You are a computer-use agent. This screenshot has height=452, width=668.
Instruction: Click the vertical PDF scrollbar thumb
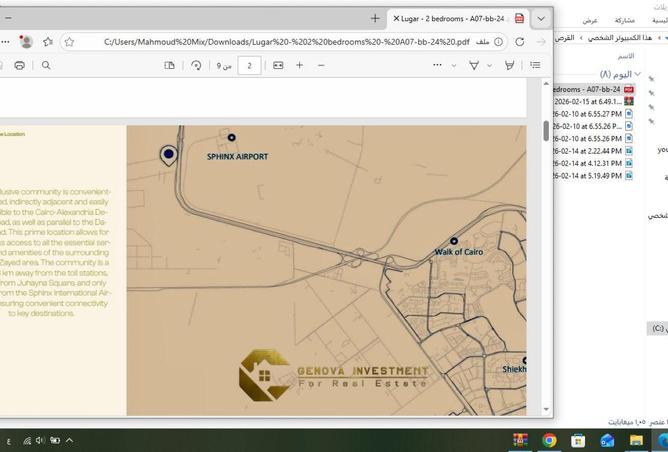[x=546, y=130]
